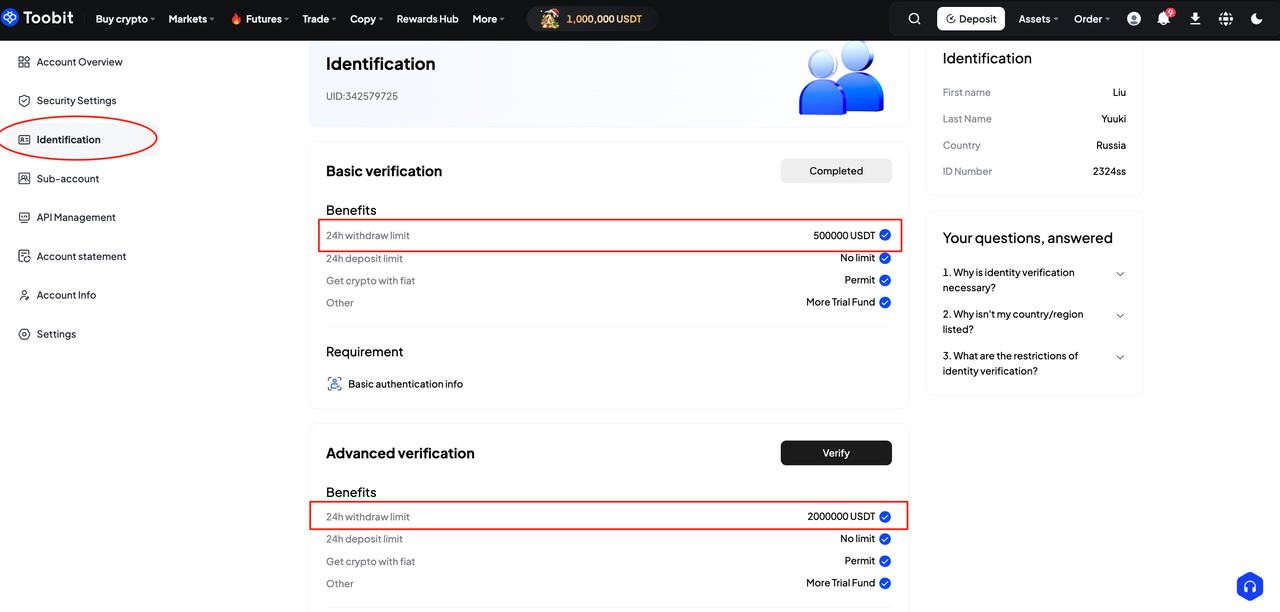Click the Sub-account sidebar icon

[24, 179]
